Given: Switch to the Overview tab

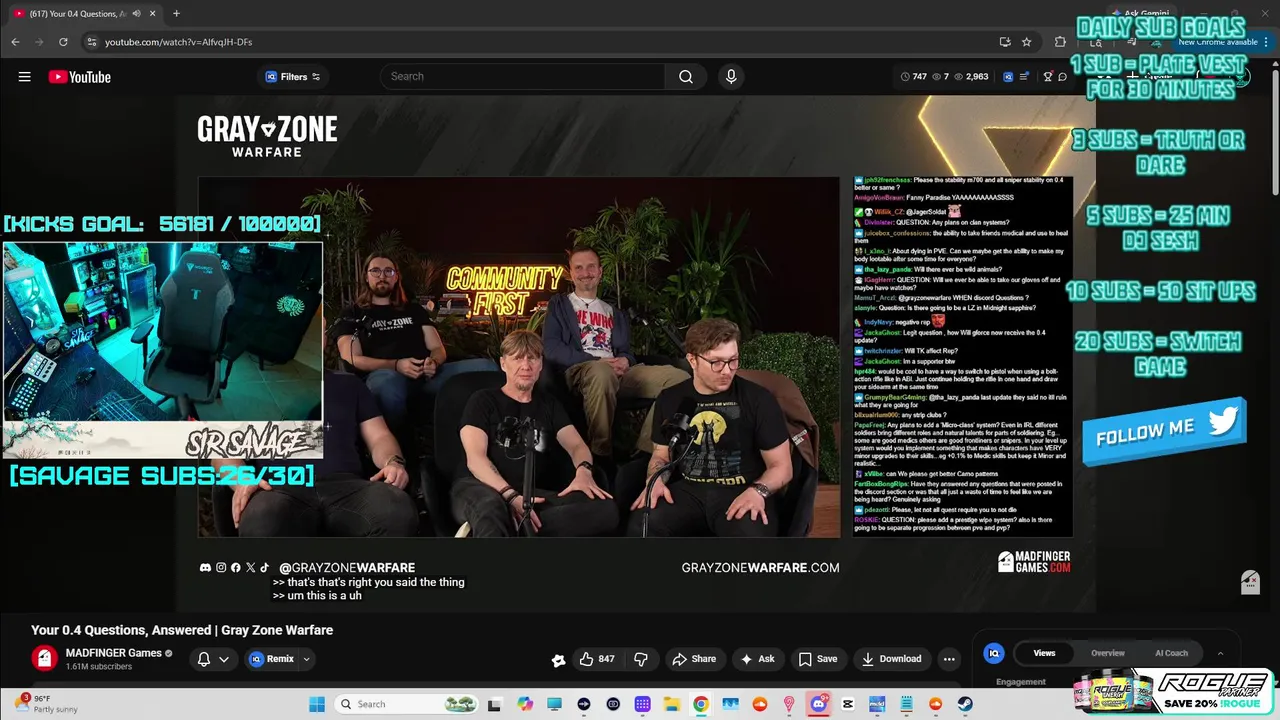Looking at the screenshot, I should [x=1108, y=653].
